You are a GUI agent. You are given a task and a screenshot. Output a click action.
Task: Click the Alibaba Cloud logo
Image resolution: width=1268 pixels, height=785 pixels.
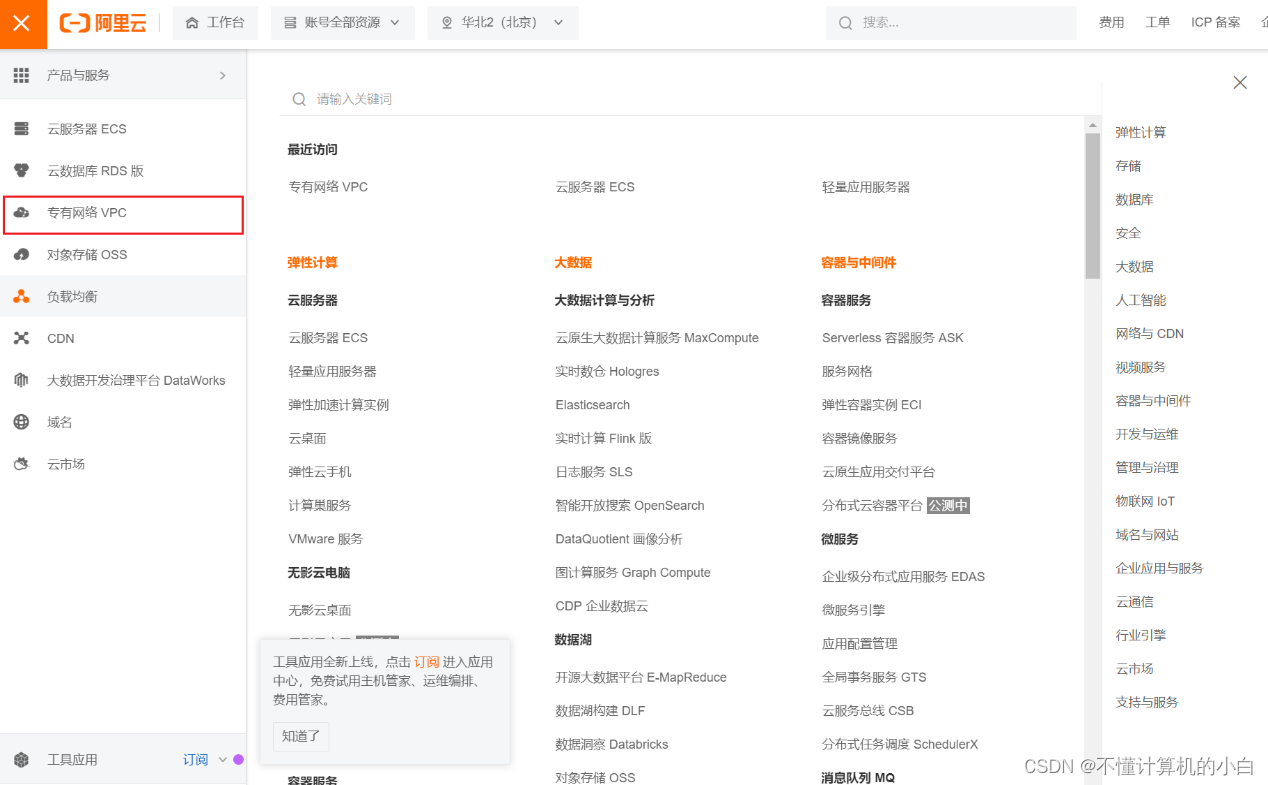coord(103,23)
